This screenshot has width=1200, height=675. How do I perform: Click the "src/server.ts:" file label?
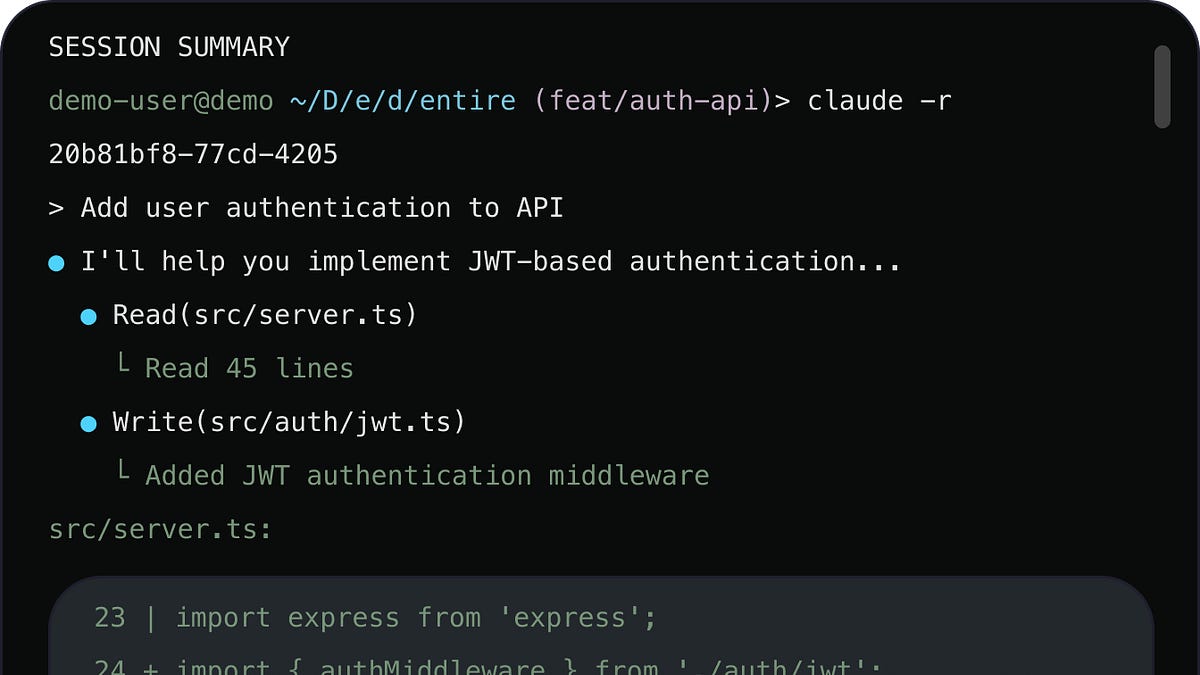point(160,529)
